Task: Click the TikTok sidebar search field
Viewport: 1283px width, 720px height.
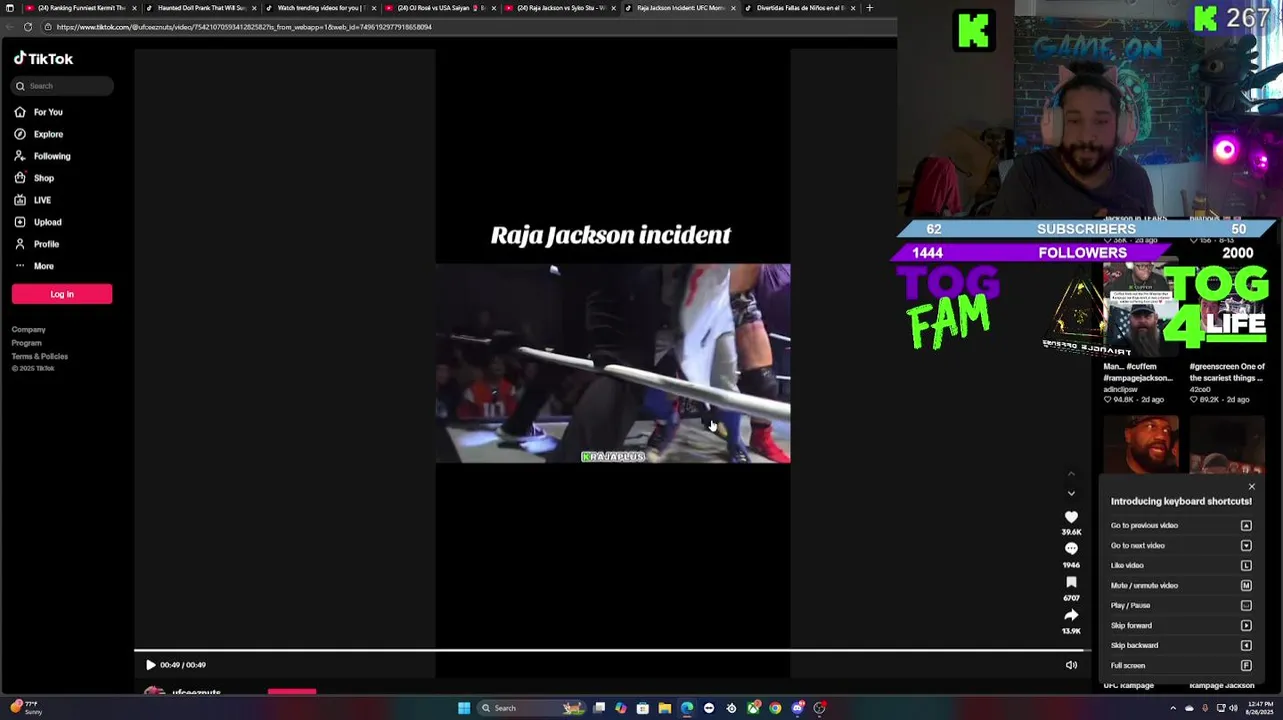Action: (x=62, y=86)
